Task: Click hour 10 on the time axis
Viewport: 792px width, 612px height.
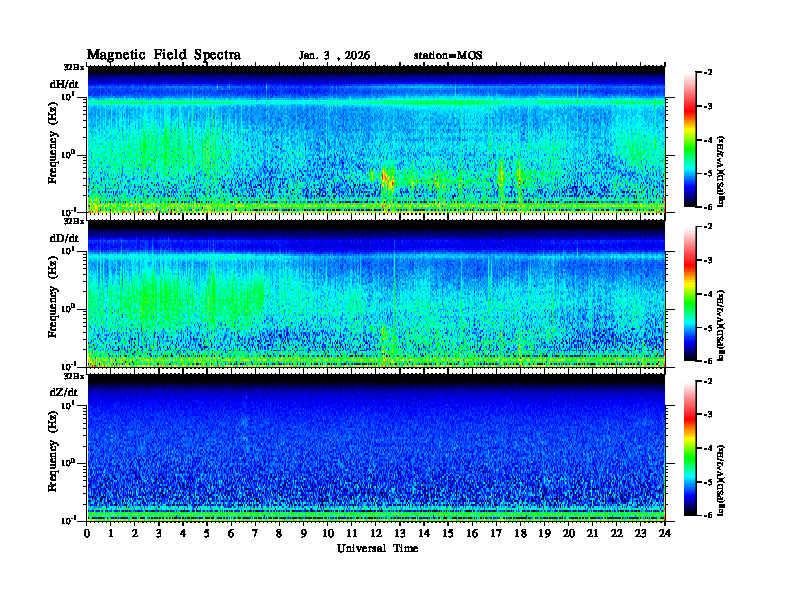Action: [x=328, y=534]
